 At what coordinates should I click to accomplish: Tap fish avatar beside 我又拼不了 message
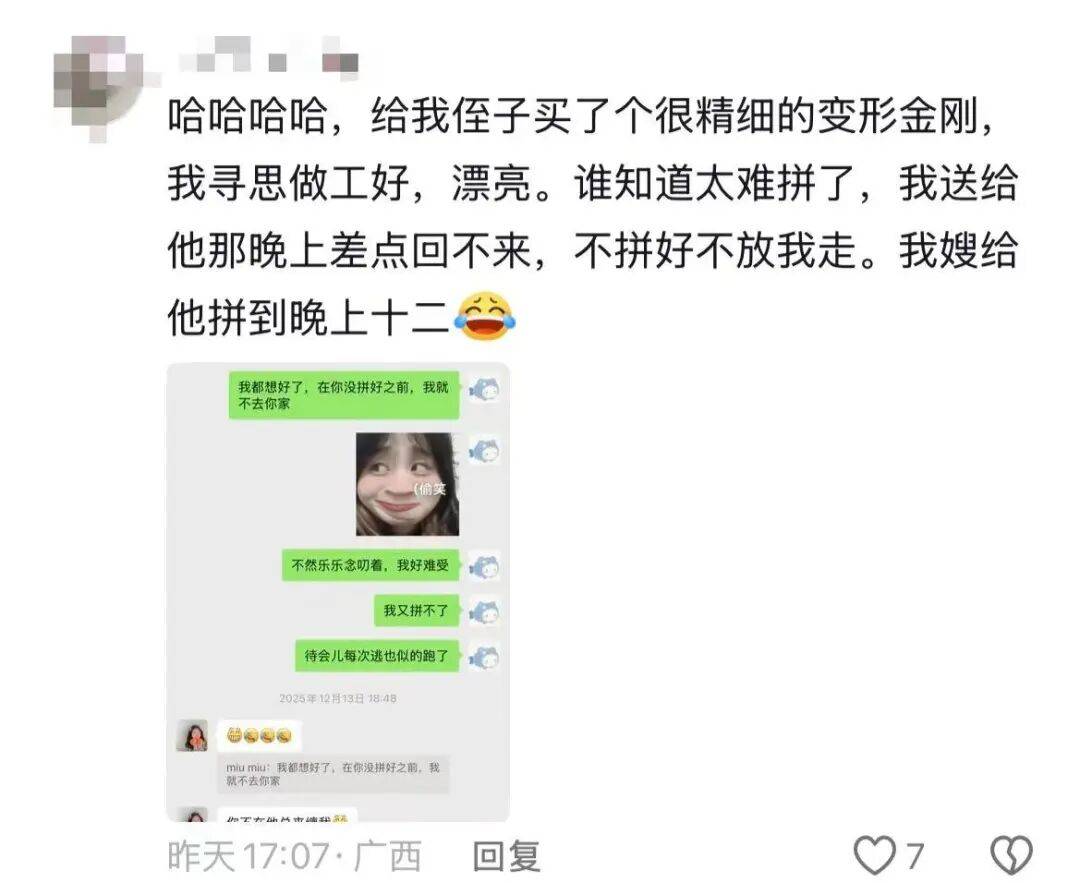(x=485, y=612)
